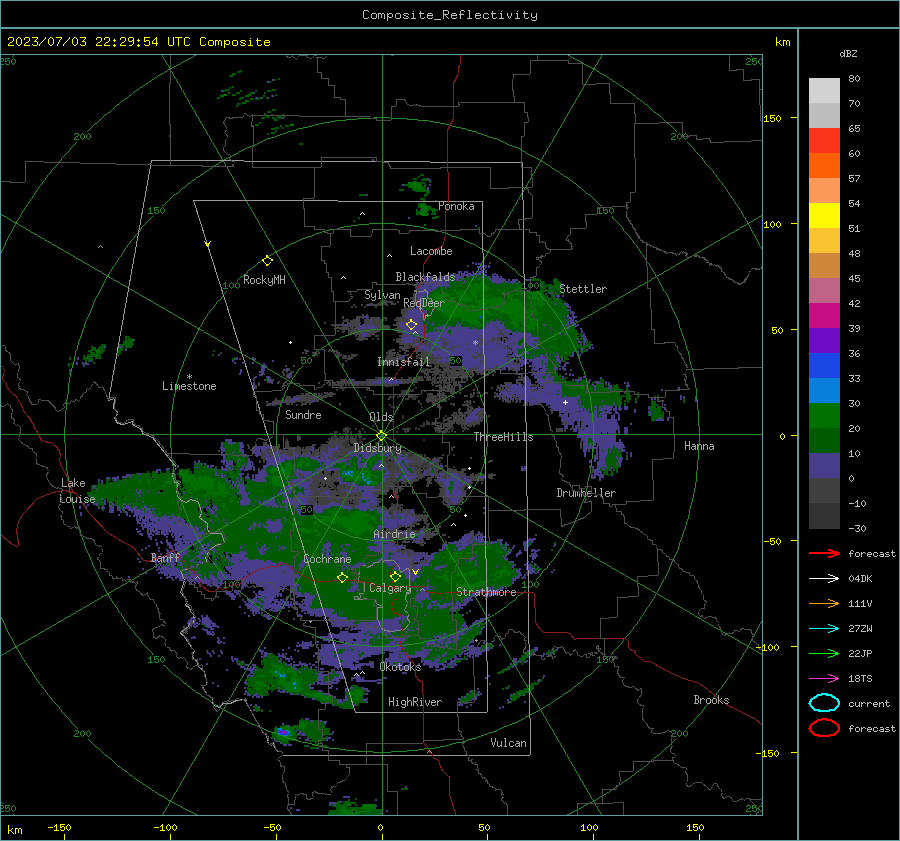Select yellow diamond radar-center marker at Olds
Screen dimensions: 900x841
pos(381,436)
